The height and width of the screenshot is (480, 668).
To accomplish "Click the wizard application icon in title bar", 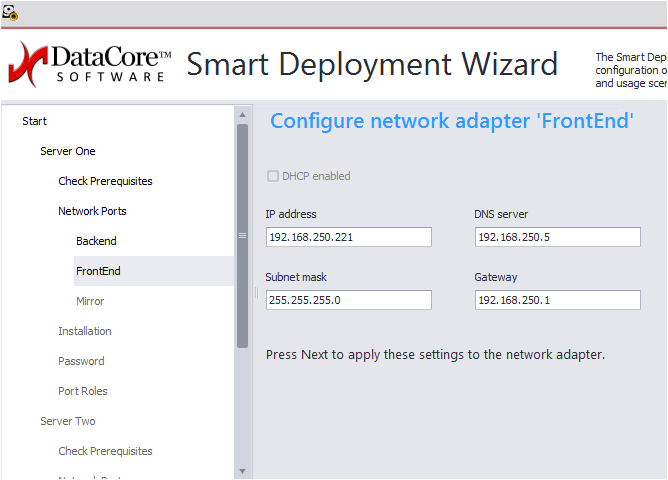I will tap(10, 12).
